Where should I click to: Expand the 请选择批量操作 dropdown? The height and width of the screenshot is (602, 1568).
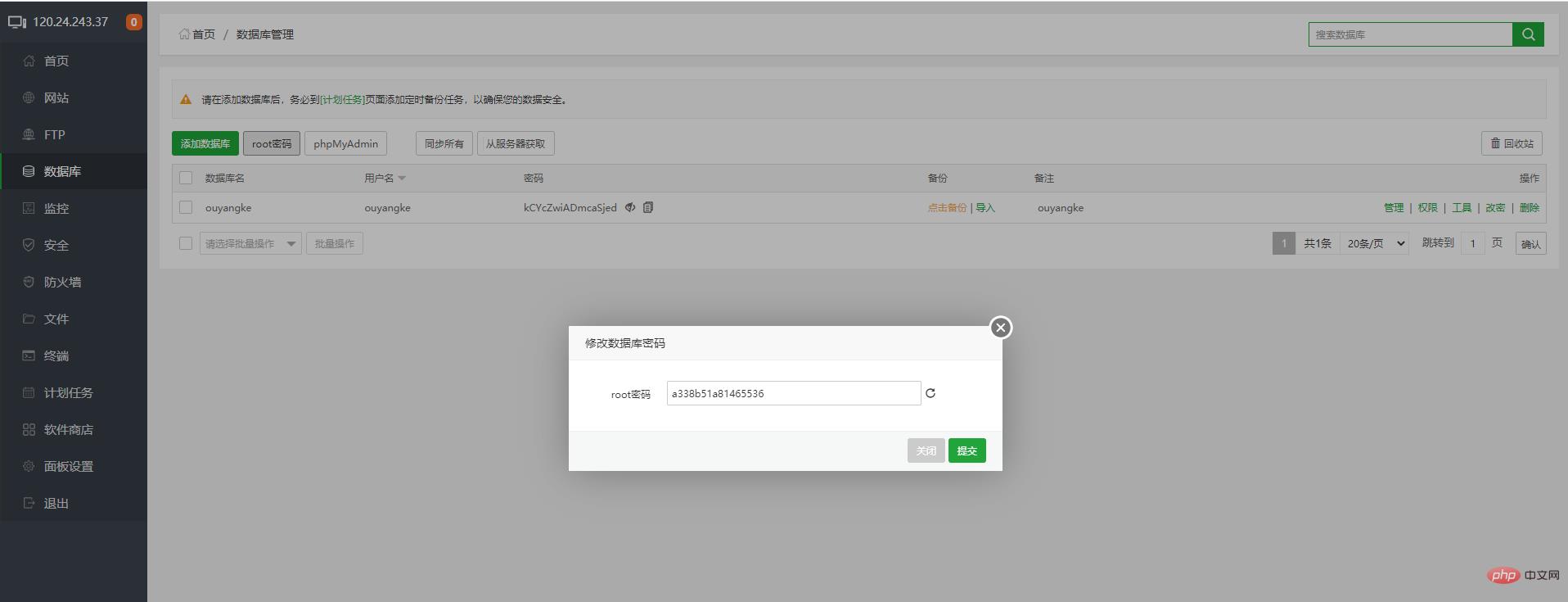click(x=250, y=243)
